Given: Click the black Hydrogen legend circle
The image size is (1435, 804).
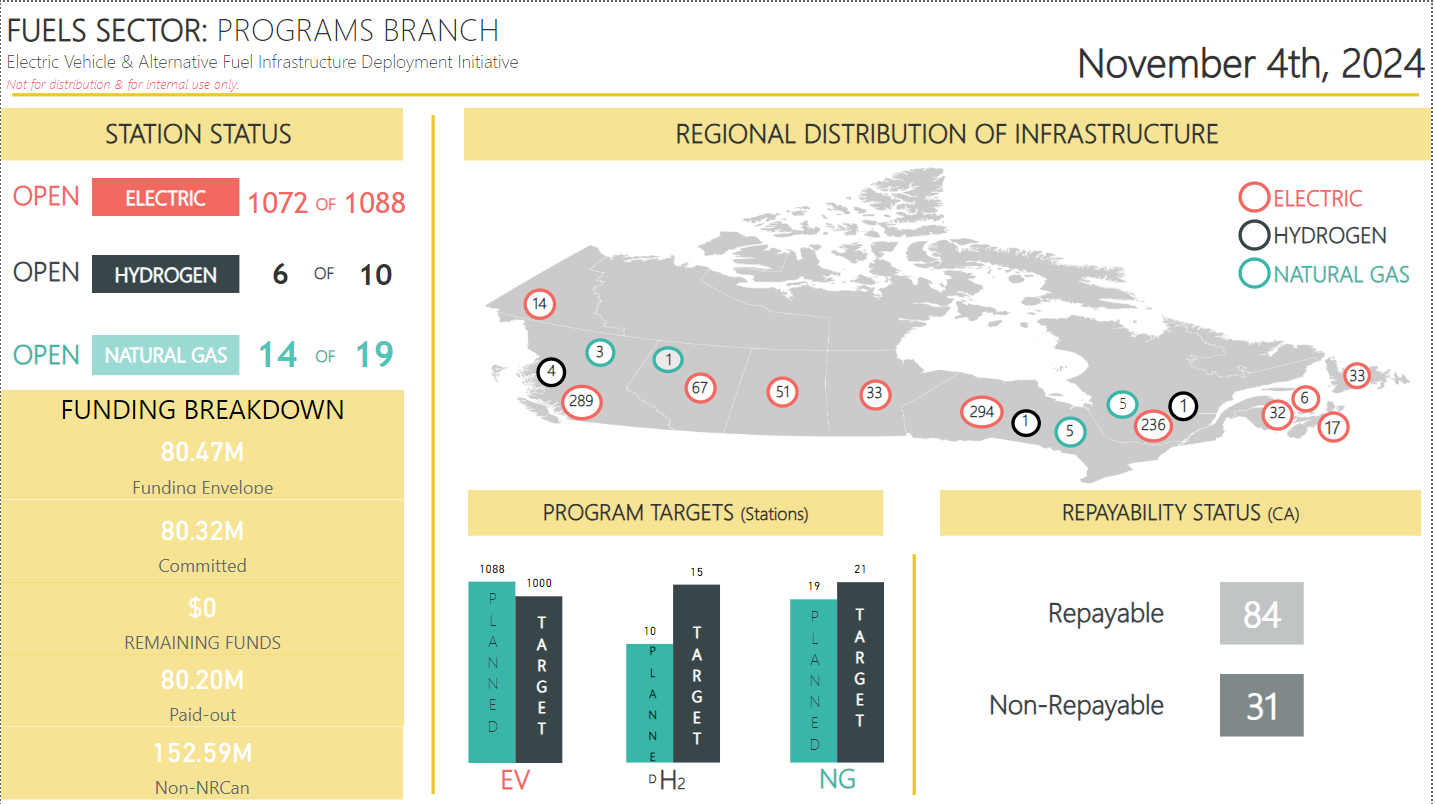Looking at the screenshot, I should [1254, 236].
